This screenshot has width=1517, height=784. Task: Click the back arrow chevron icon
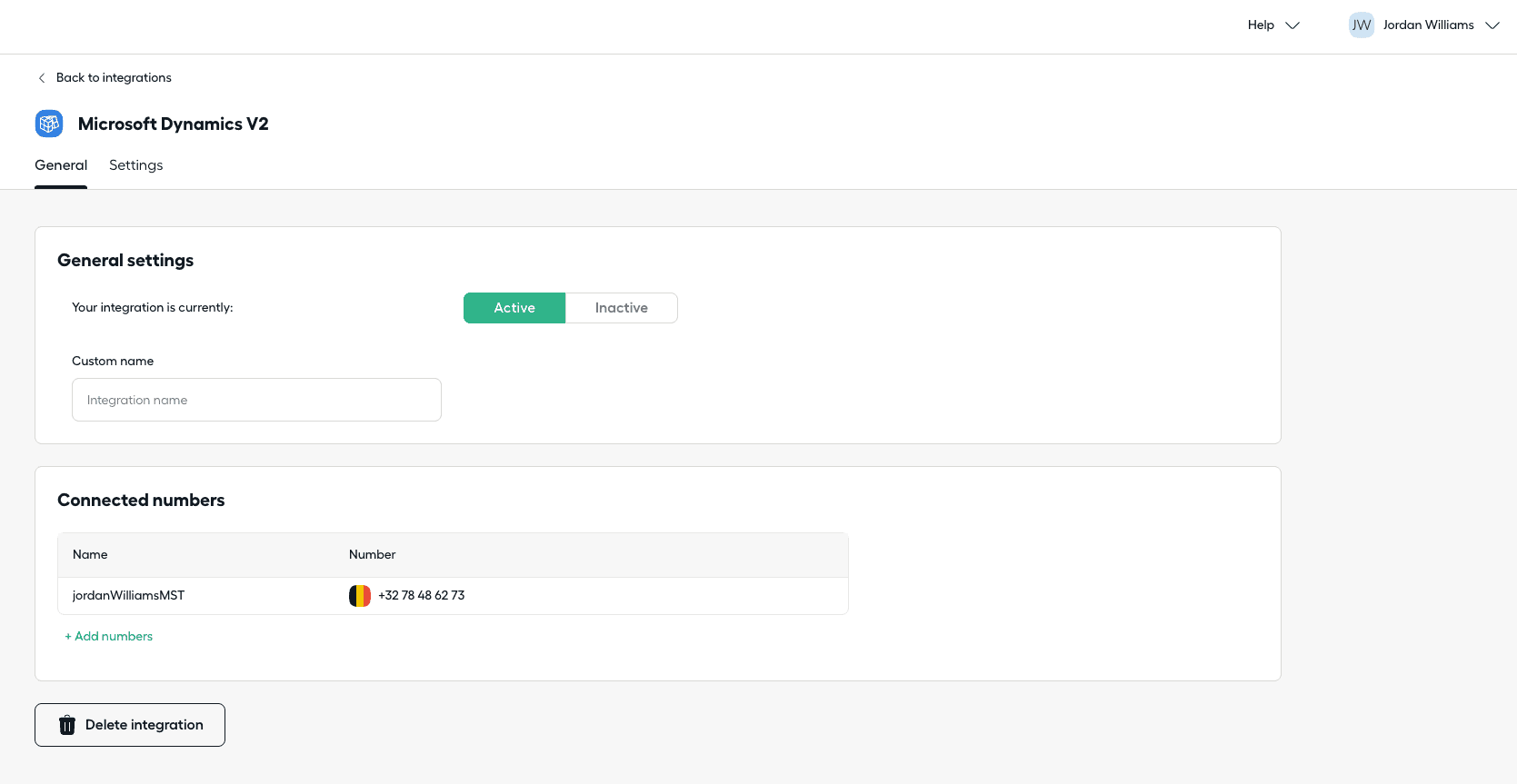point(42,78)
